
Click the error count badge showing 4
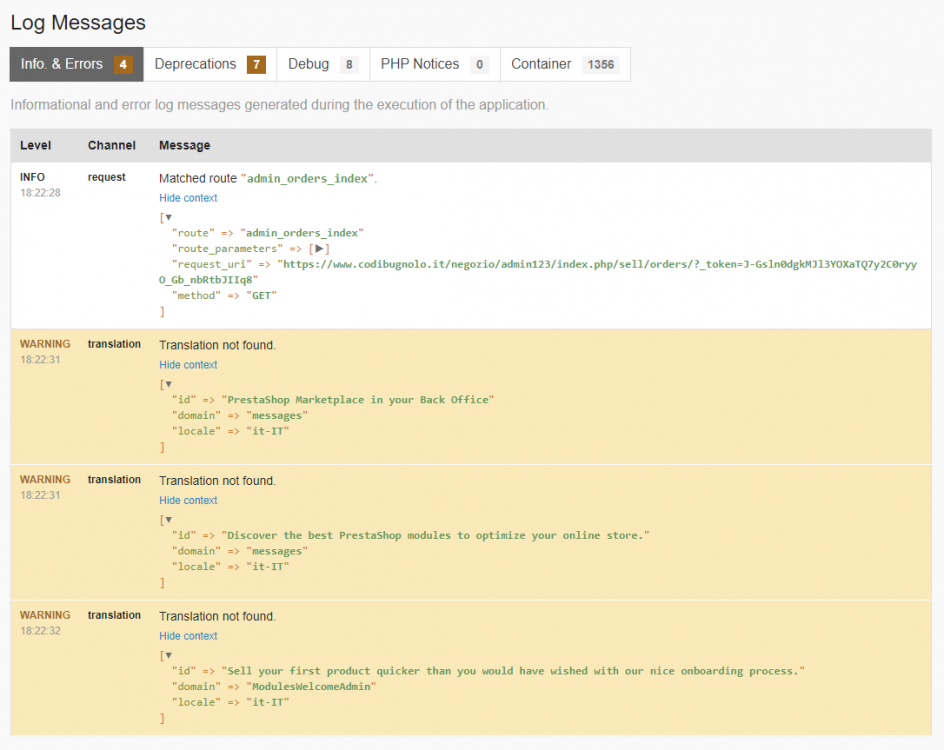124,63
